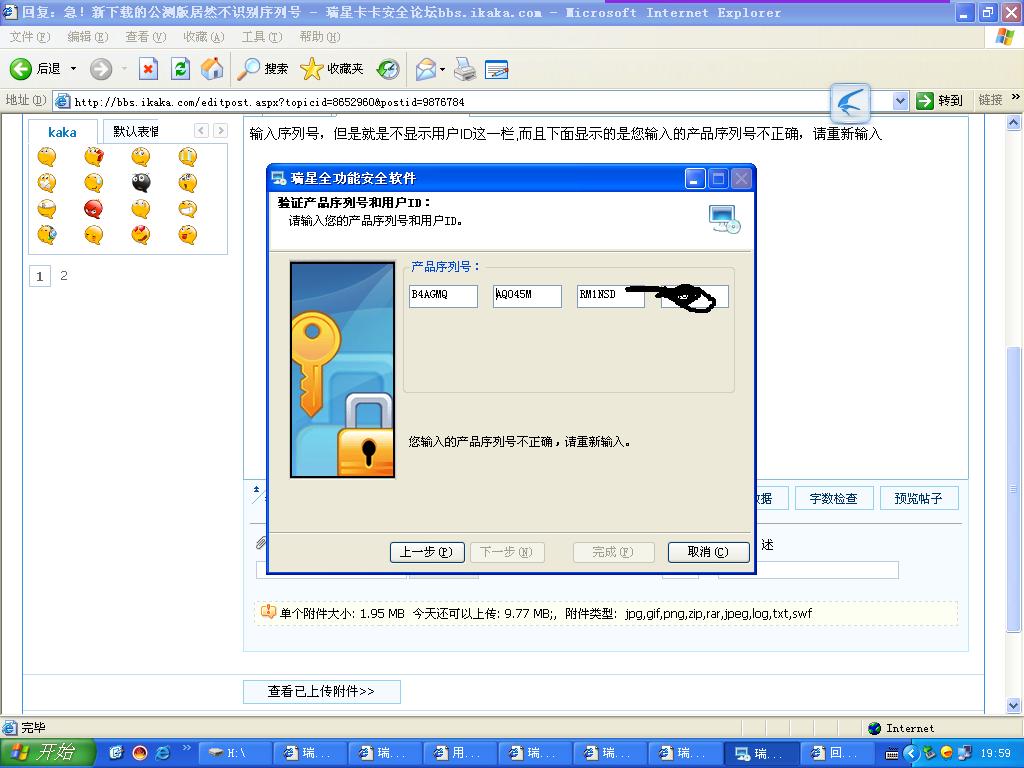Click the serial field containing RM1NSD
Image resolution: width=1024 pixels, height=768 pixels.
(x=611, y=296)
